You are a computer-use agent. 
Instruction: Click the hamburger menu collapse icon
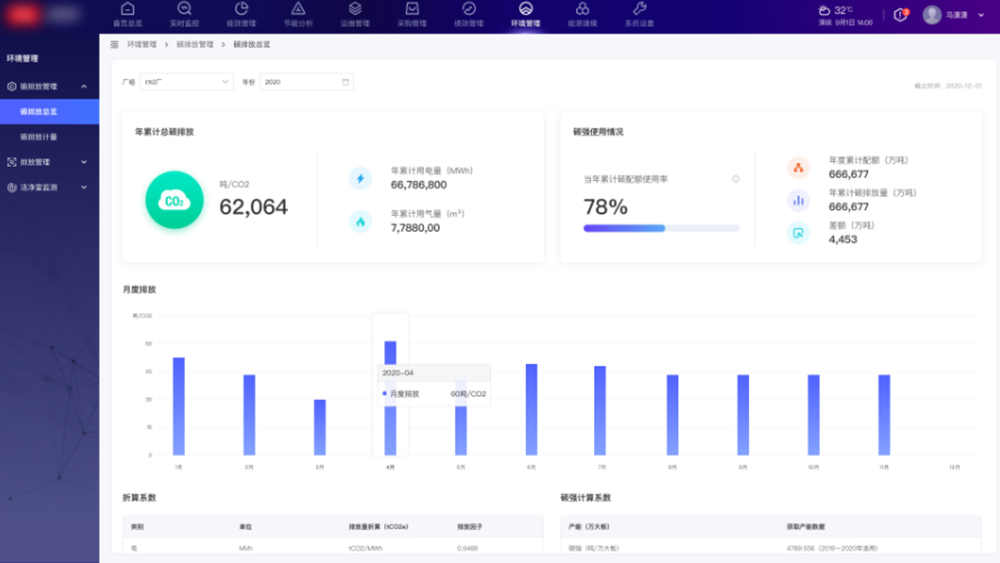114,45
